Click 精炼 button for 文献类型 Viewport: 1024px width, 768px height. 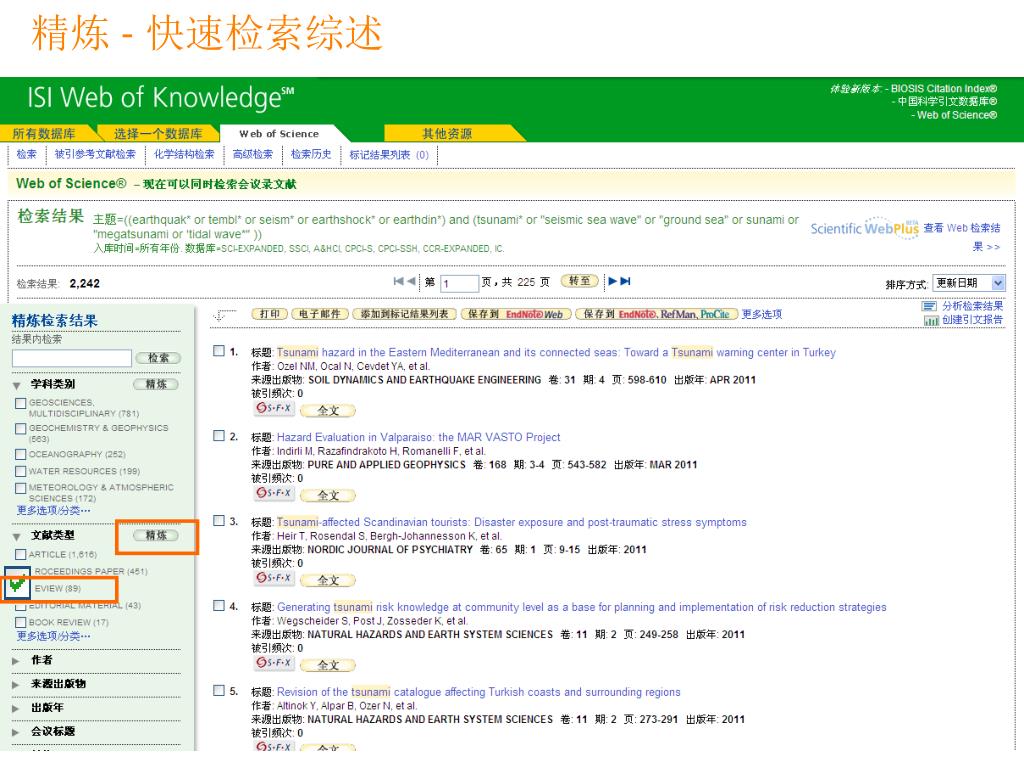click(x=156, y=536)
